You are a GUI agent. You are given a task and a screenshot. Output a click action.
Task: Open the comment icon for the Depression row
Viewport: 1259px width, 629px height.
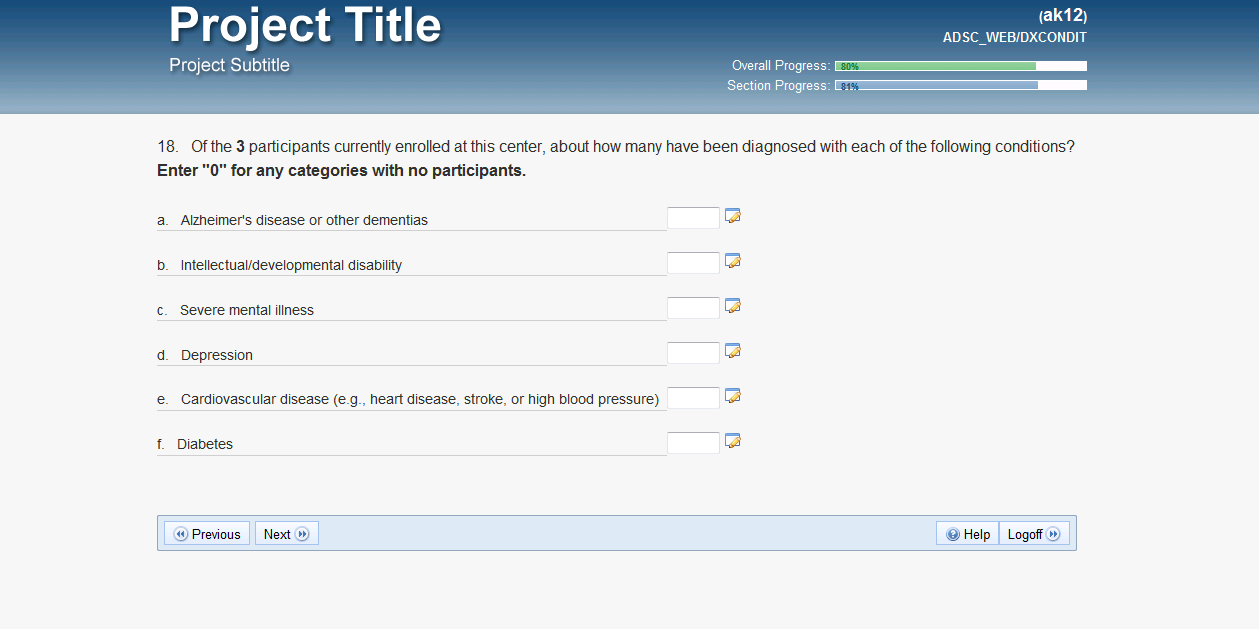[x=733, y=351]
